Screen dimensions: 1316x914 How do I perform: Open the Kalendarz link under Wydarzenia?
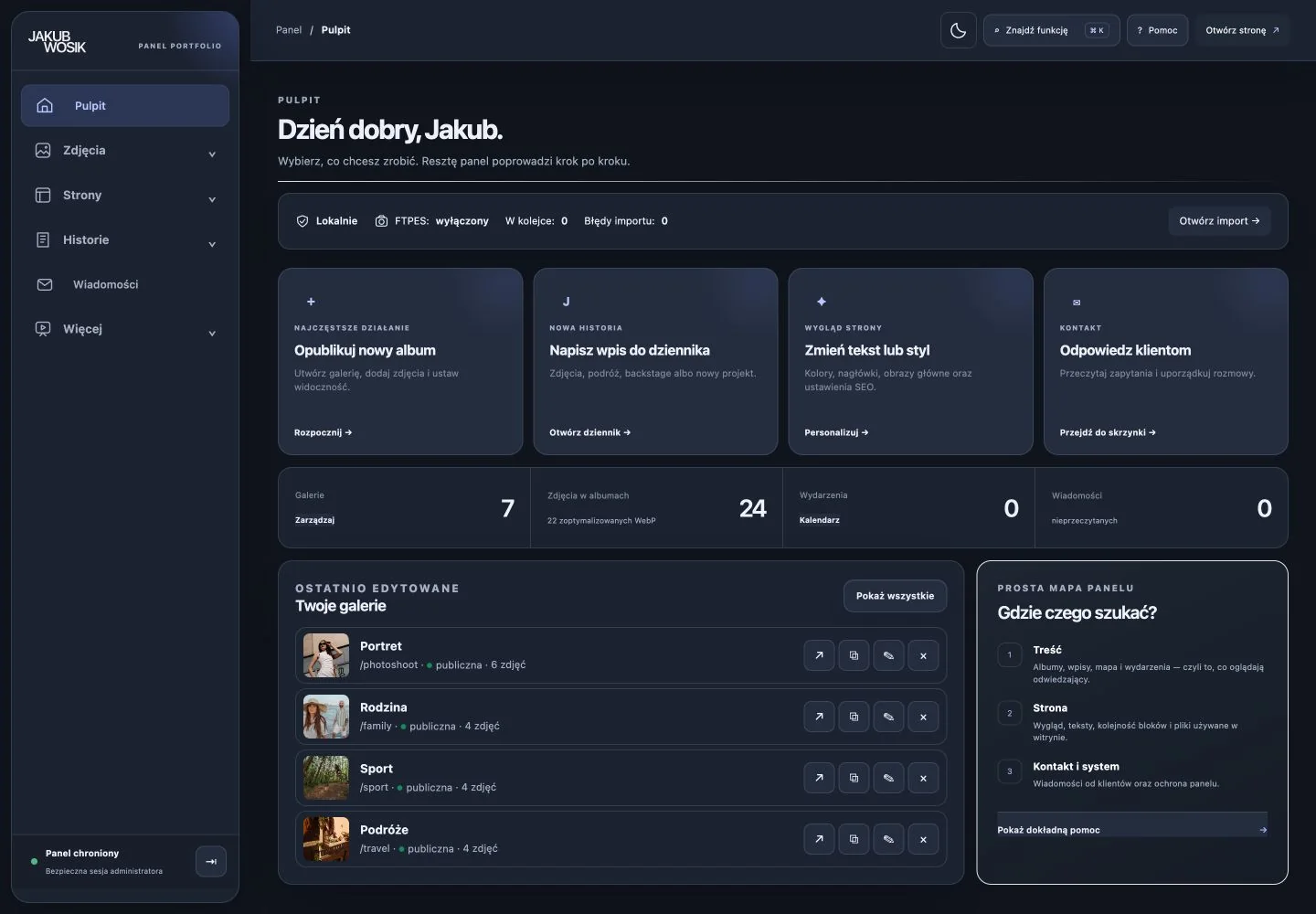tap(820, 520)
